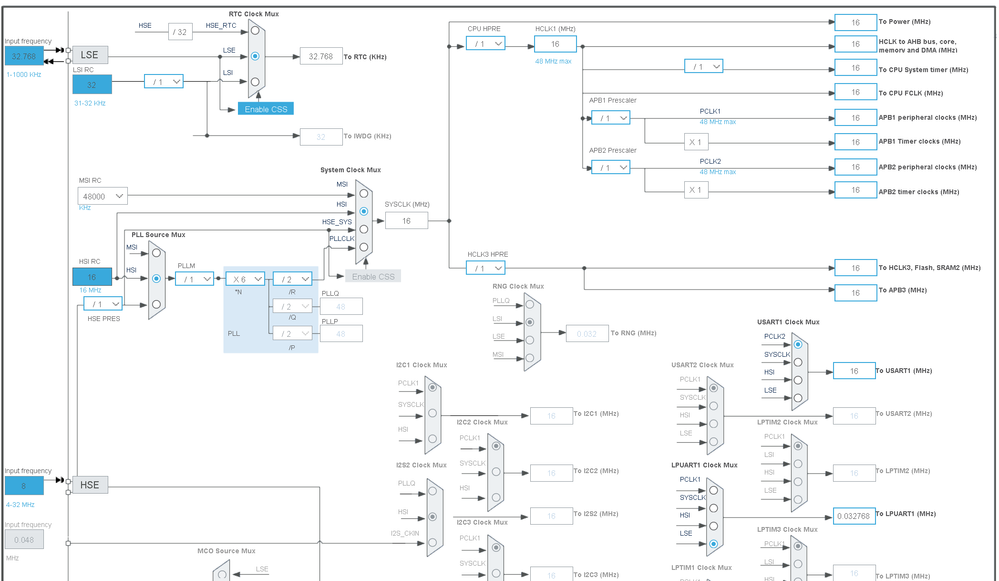Click the RTC Clock Mux label
Screen dimensions: 999x581
[254, 13]
